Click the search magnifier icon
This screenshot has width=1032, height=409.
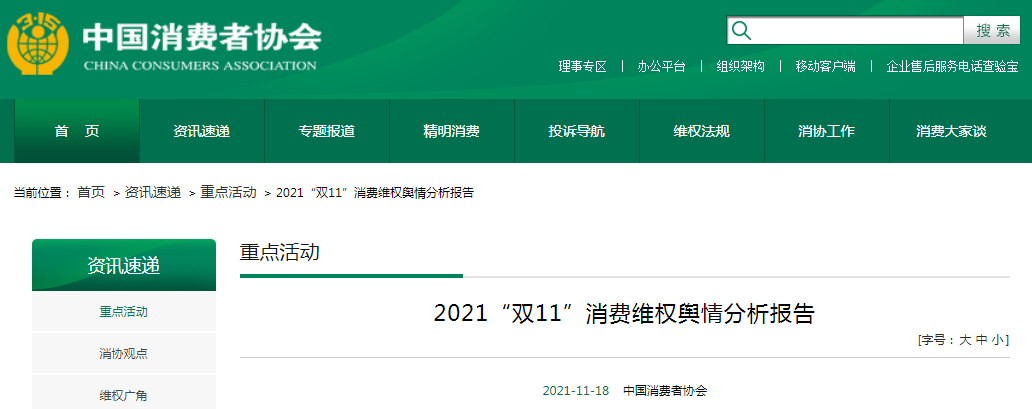point(741,30)
